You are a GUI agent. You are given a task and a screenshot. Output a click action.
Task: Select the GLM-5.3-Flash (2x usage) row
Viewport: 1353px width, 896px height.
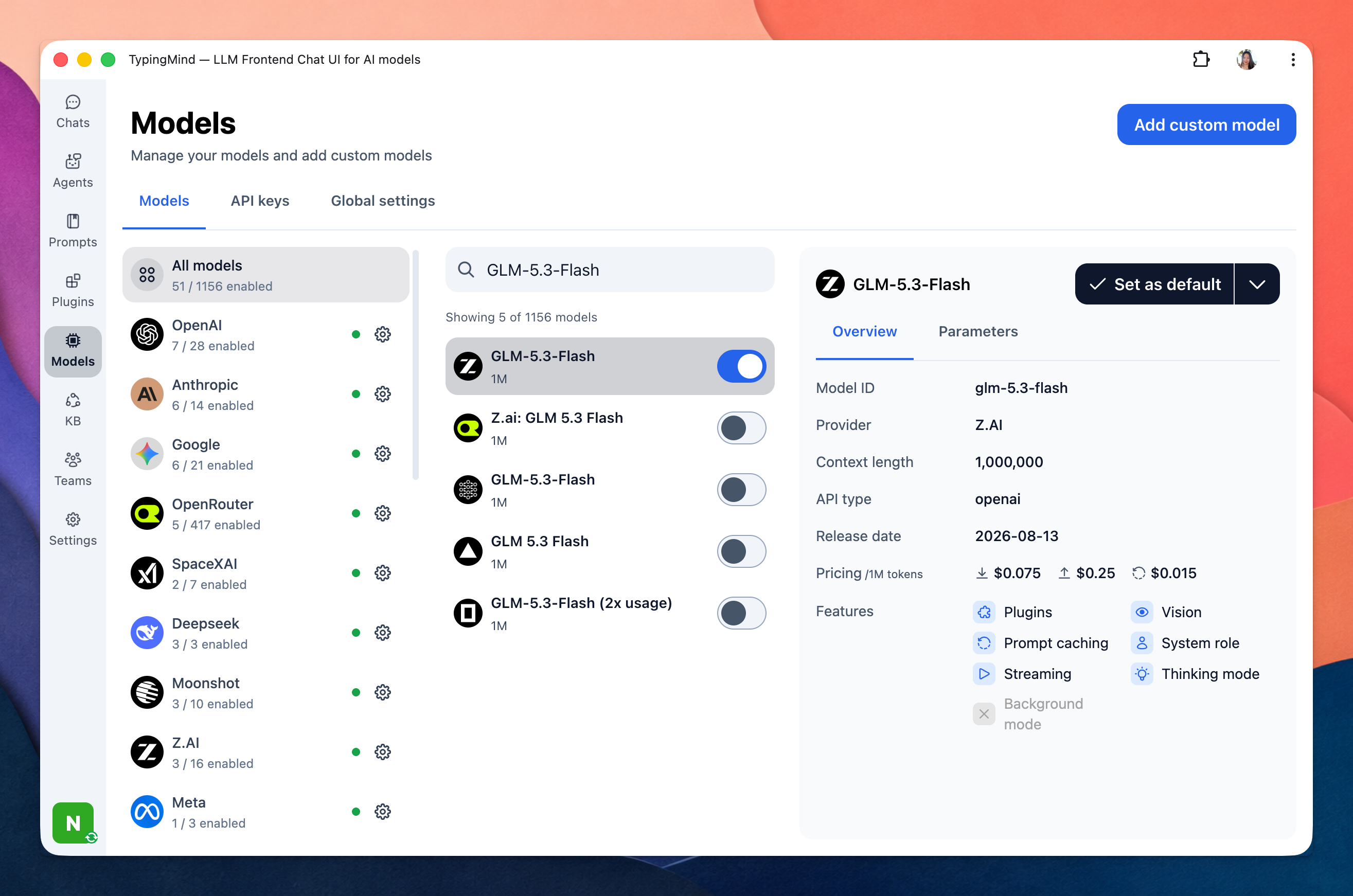(x=610, y=613)
